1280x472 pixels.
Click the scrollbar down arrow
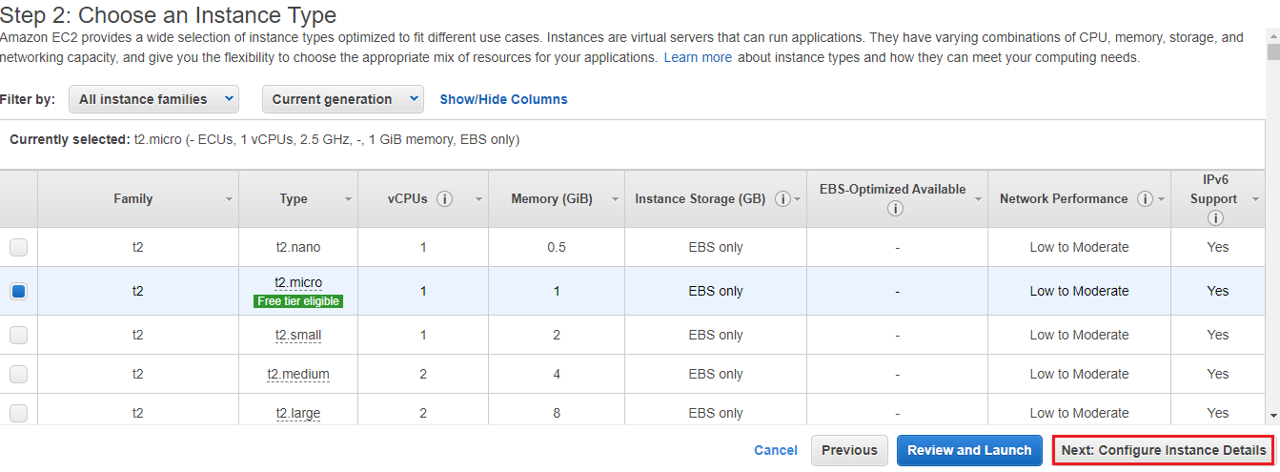point(1272,415)
